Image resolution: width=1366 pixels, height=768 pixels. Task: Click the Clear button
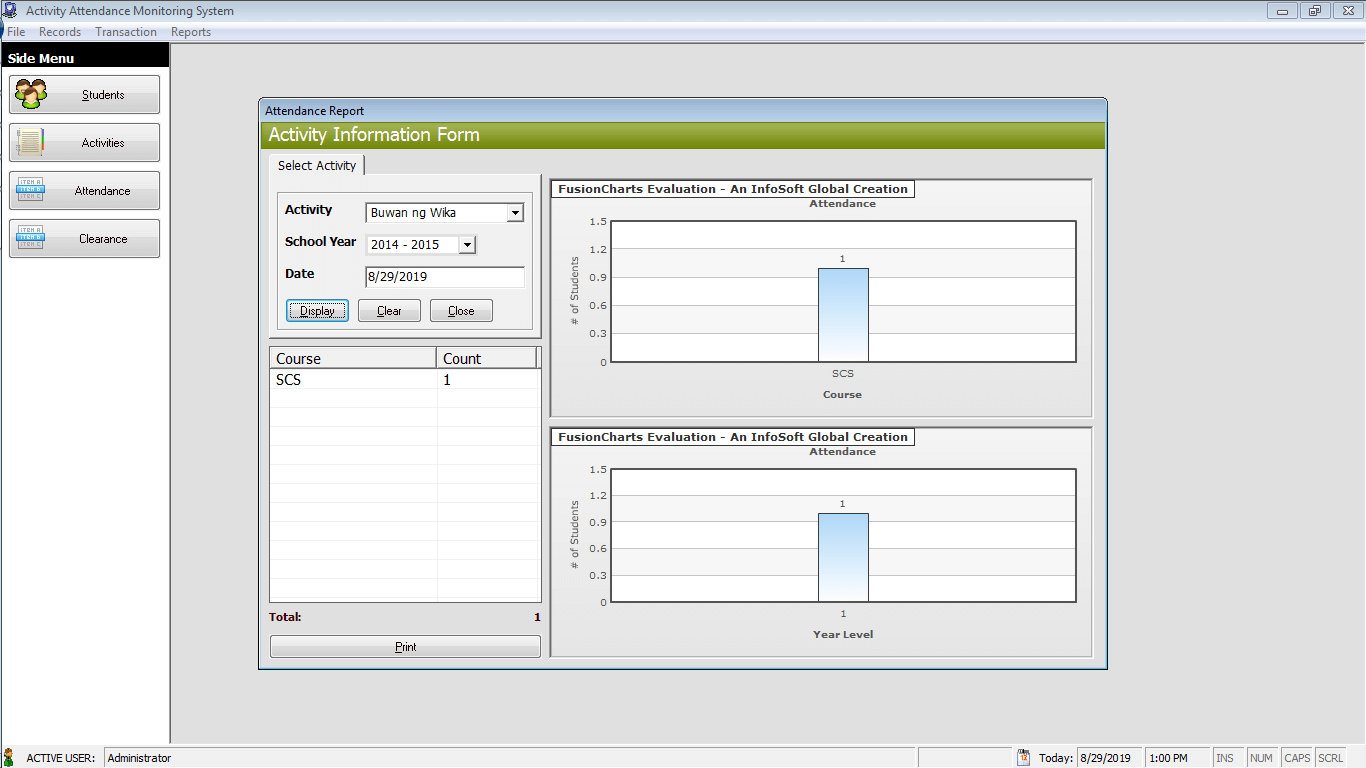389,311
